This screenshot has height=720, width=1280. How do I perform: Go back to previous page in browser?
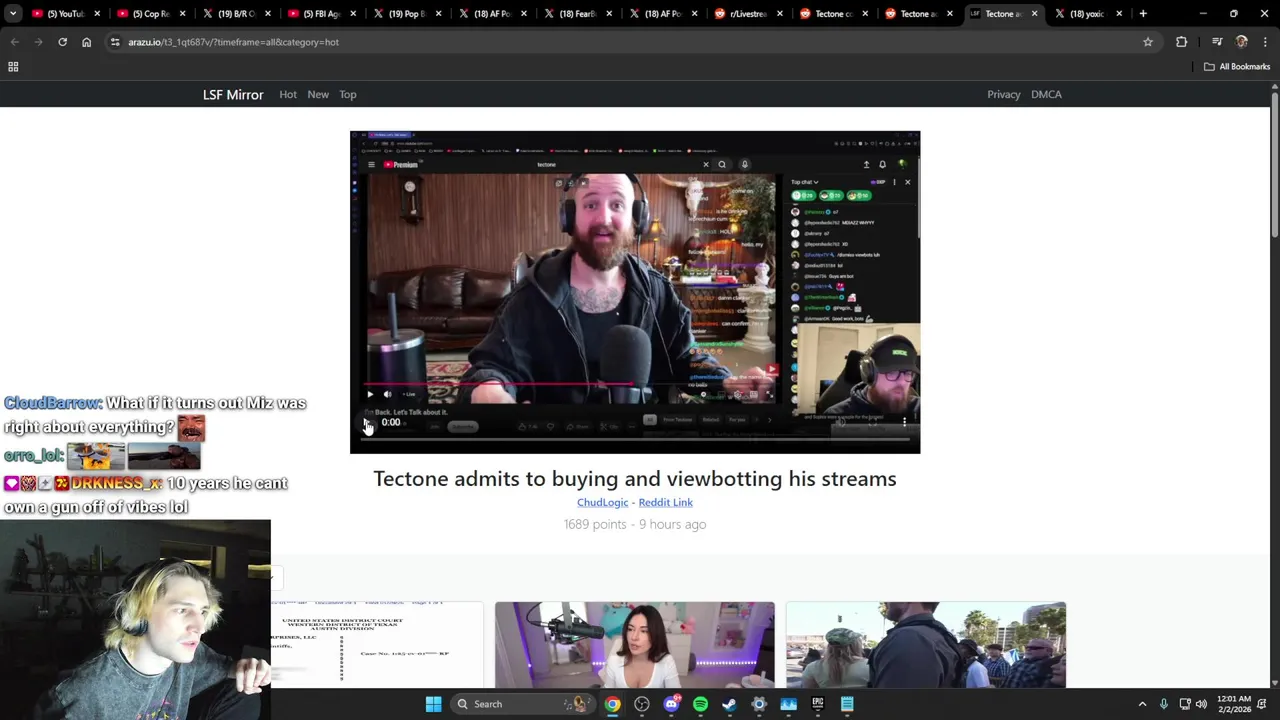(x=14, y=42)
